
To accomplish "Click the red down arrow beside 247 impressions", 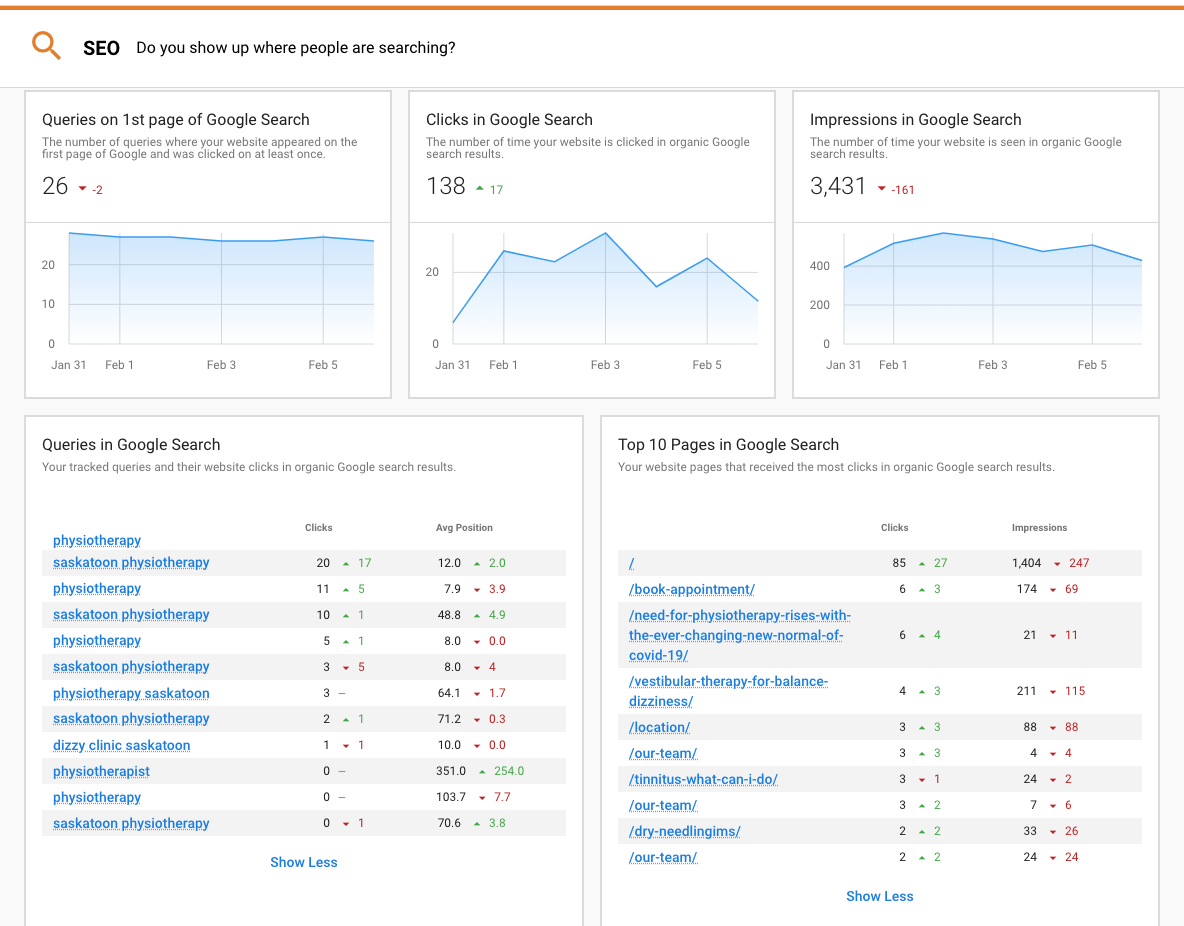I will [x=1059, y=563].
